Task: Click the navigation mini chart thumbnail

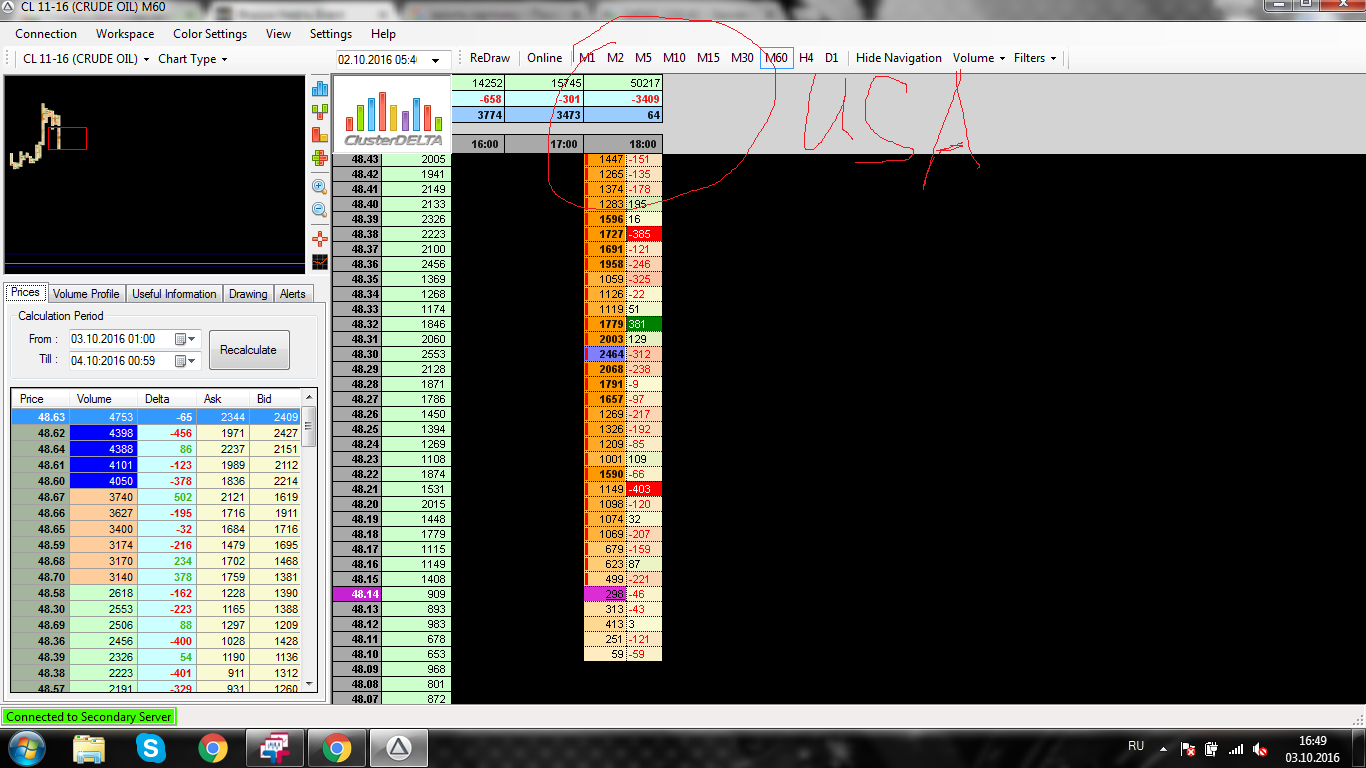Action: 154,173
